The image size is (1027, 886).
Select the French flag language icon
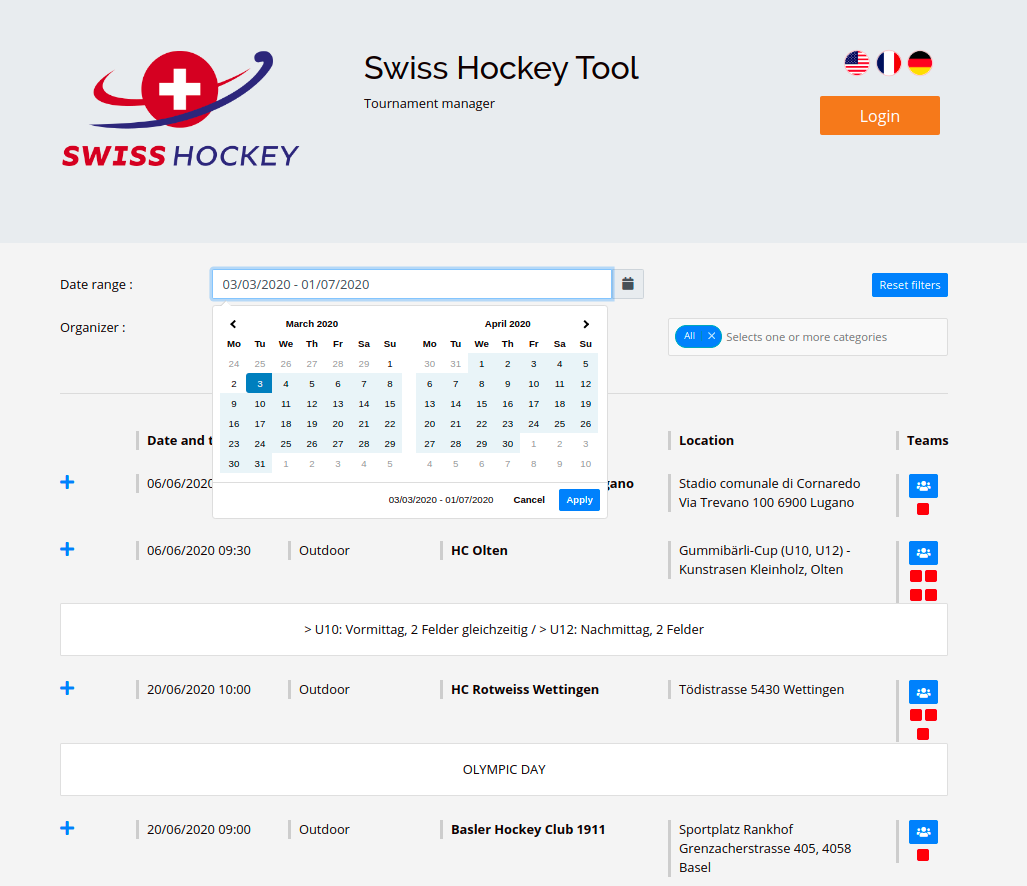(888, 63)
